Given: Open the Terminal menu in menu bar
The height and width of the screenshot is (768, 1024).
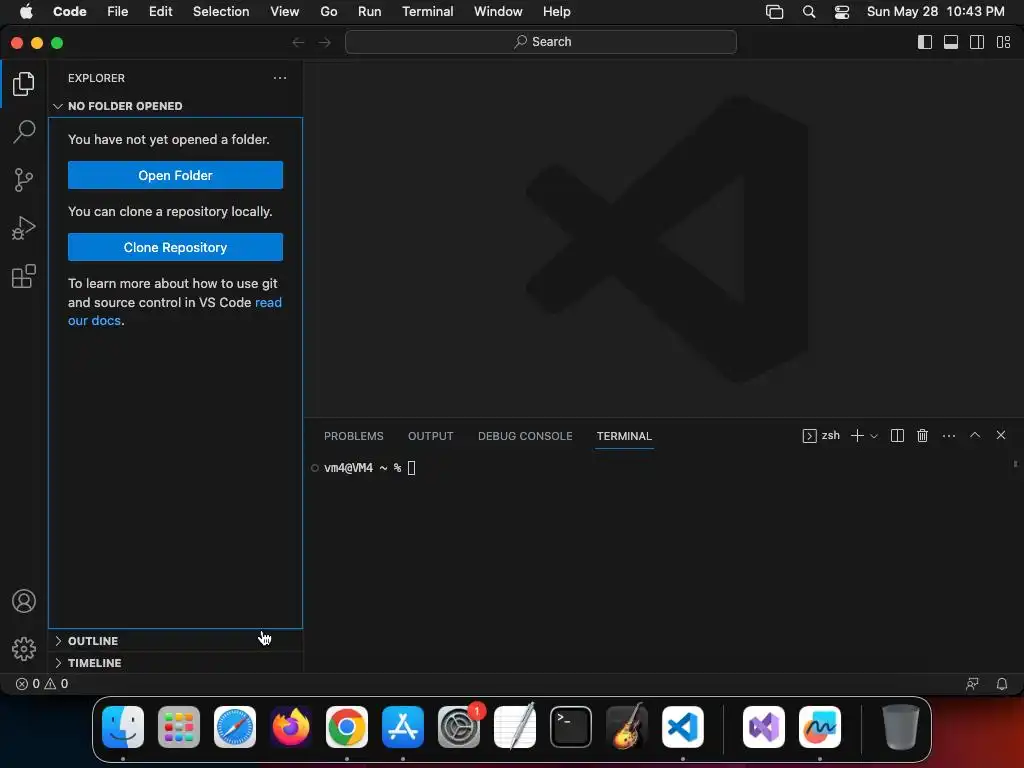Looking at the screenshot, I should click(427, 12).
